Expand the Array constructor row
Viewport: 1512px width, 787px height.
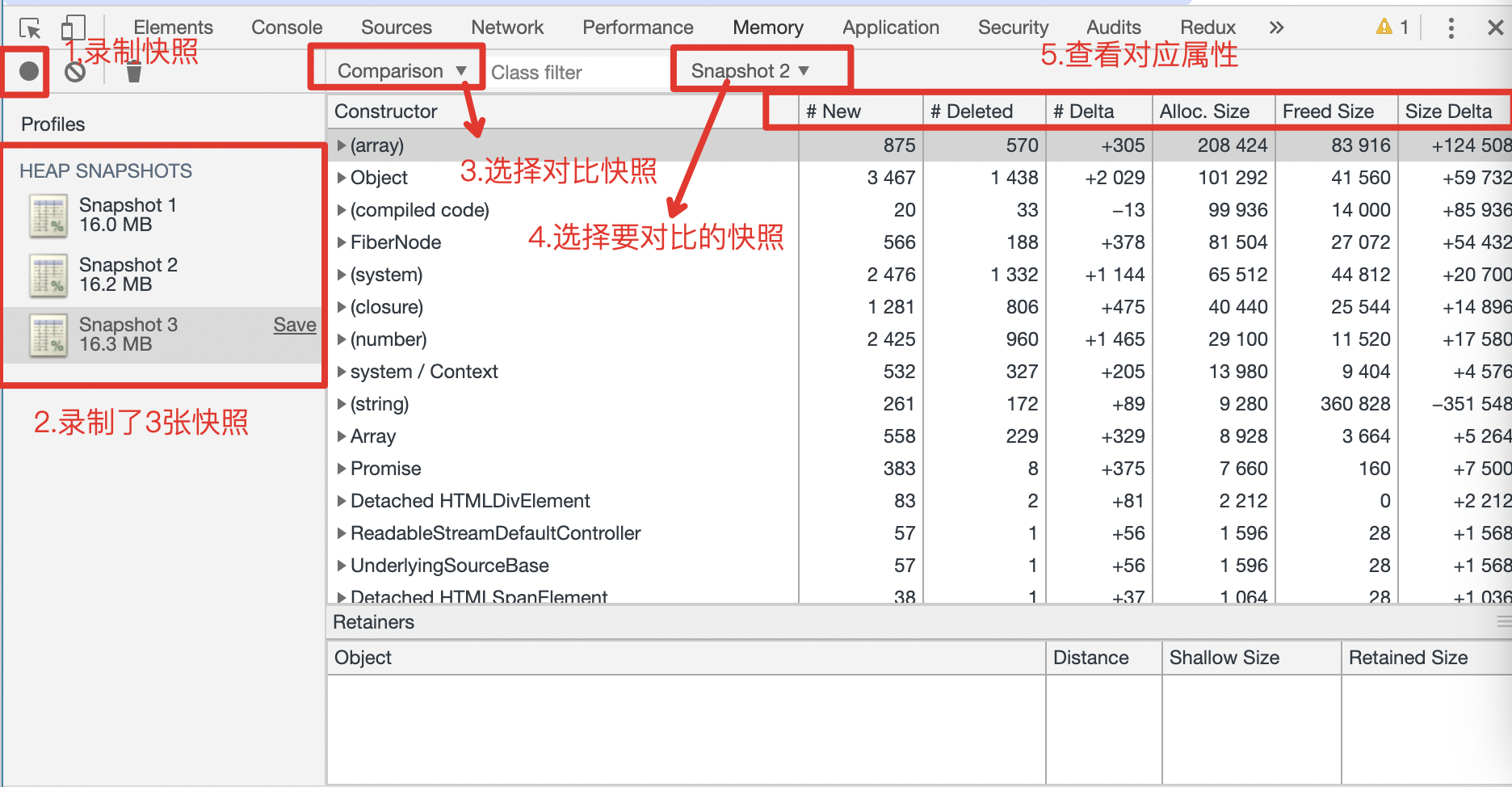point(342,436)
